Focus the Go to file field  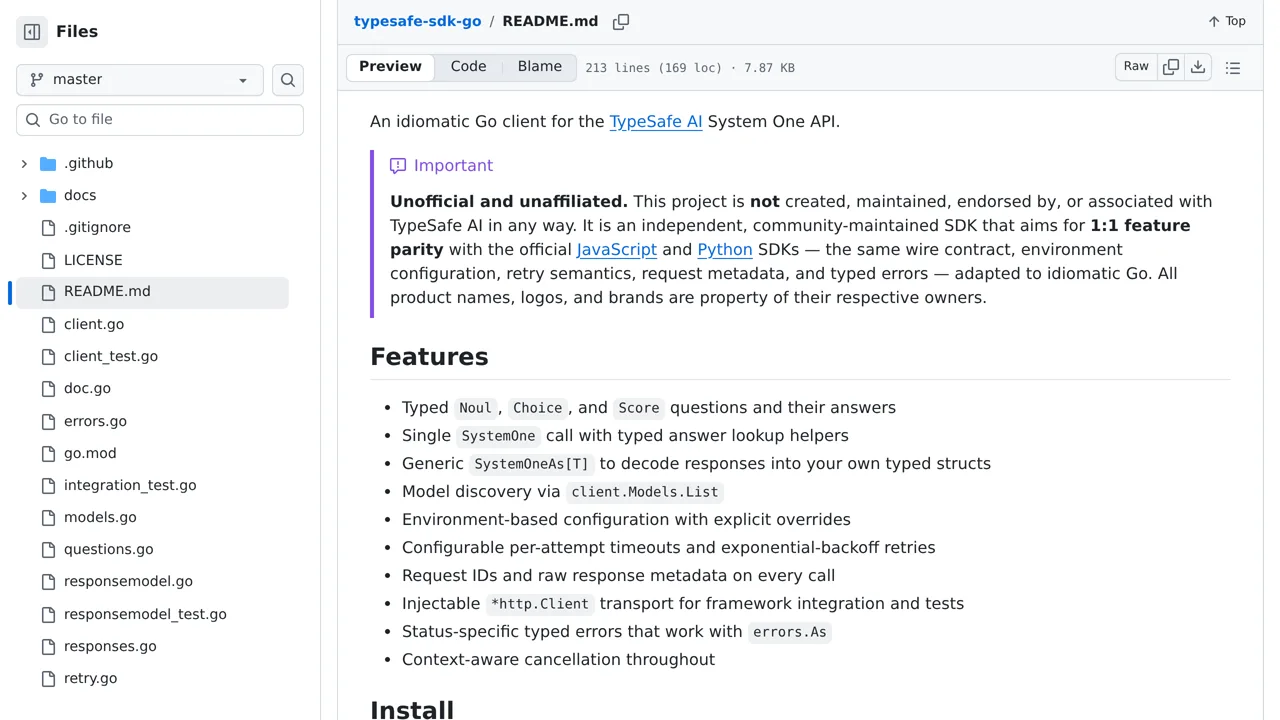pyautogui.click(x=160, y=120)
